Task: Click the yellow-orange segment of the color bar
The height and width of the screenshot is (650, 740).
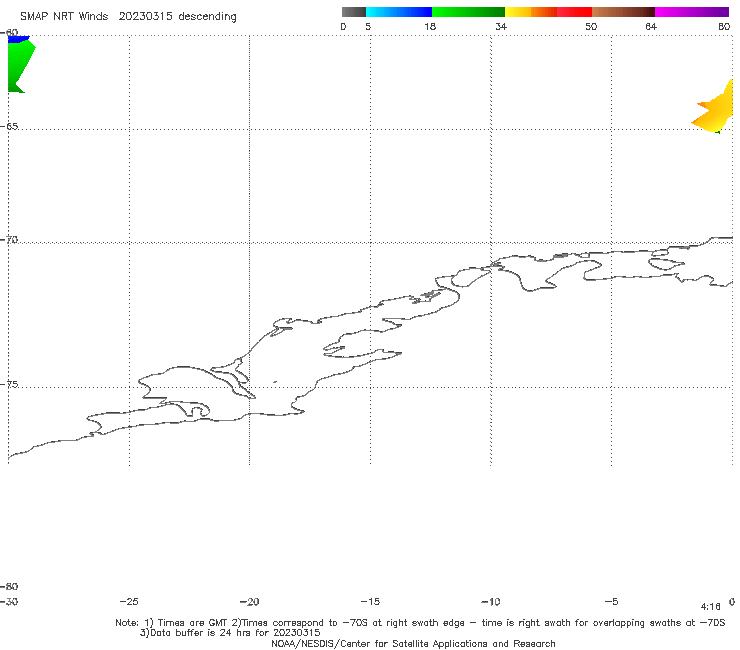Action: pyautogui.click(x=530, y=12)
